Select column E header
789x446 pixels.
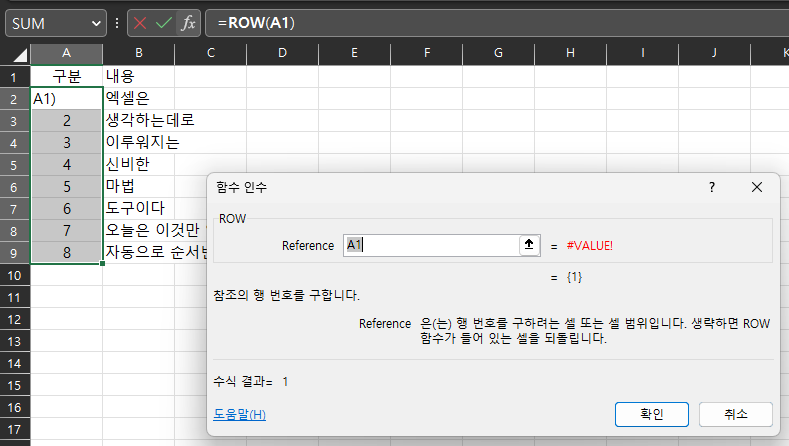(x=355, y=53)
